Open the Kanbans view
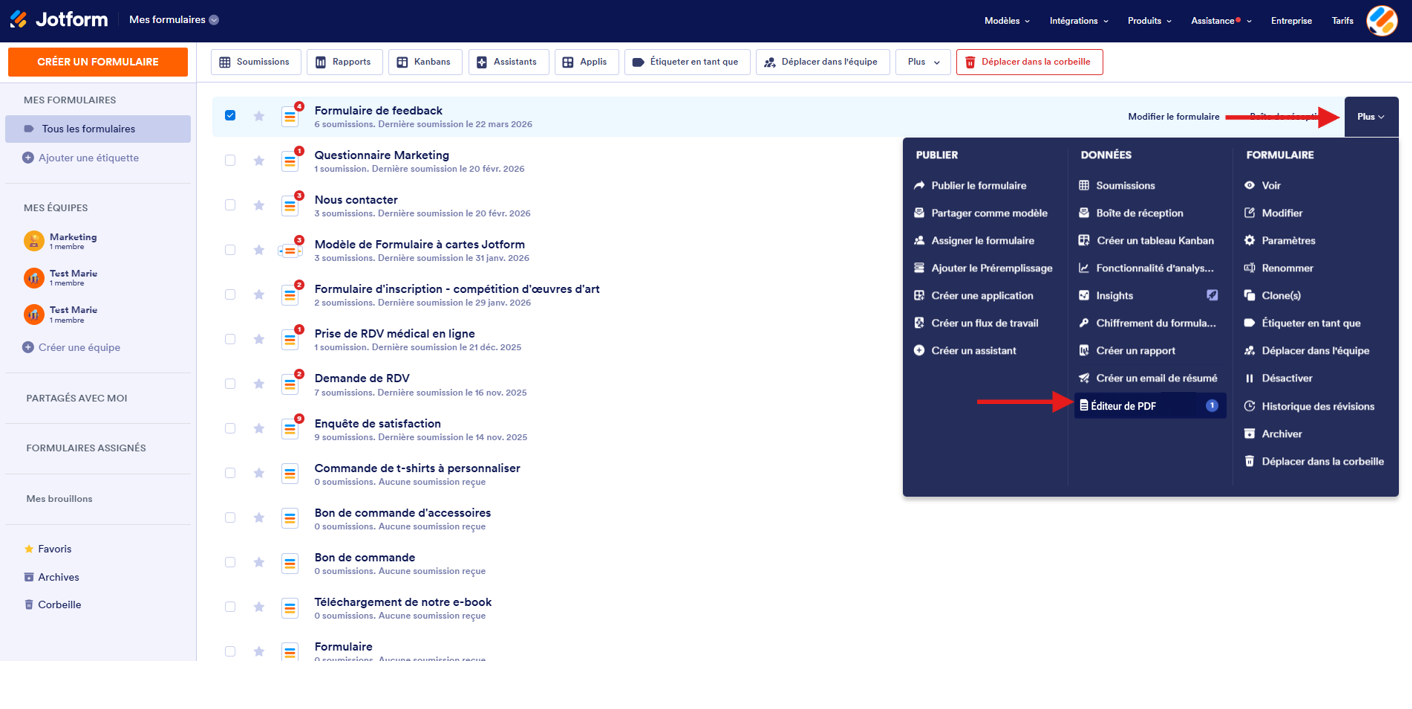The width and height of the screenshot is (1412, 709). coord(425,61)
